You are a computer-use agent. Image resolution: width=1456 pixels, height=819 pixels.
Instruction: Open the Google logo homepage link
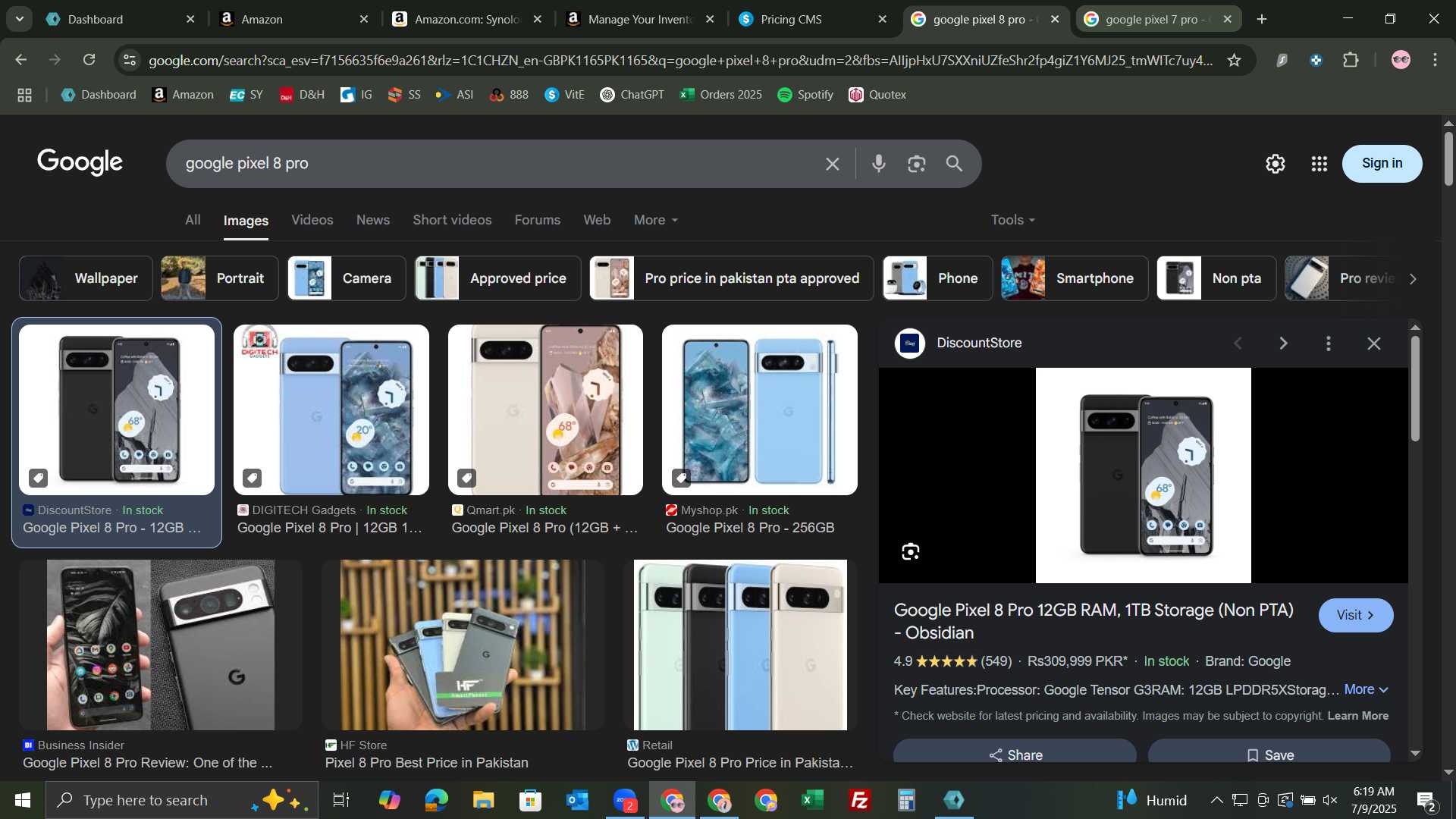pyautogui.click(x=80, y=162)
